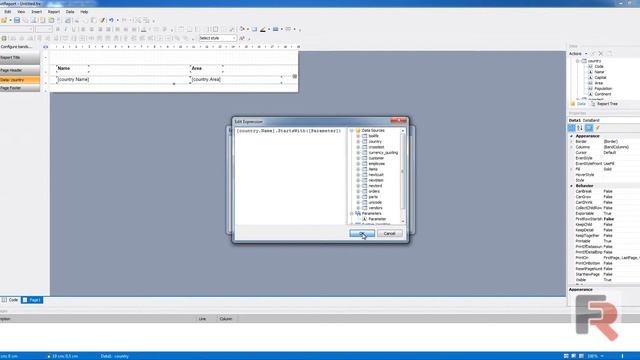Screen dimensions: 640x360
Task: Switch to the Code tab
Action: 10,300
